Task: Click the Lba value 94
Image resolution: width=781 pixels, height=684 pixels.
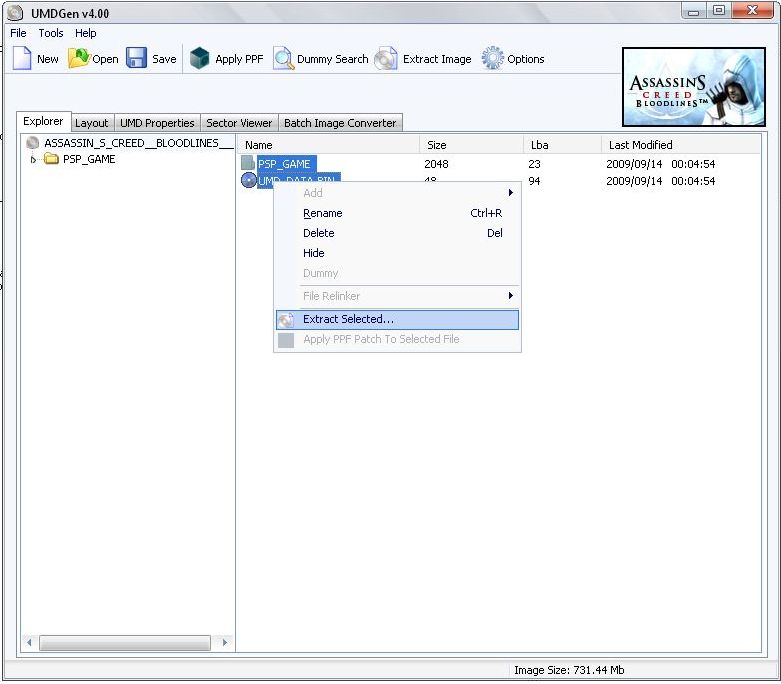Action: coord(534,181)
